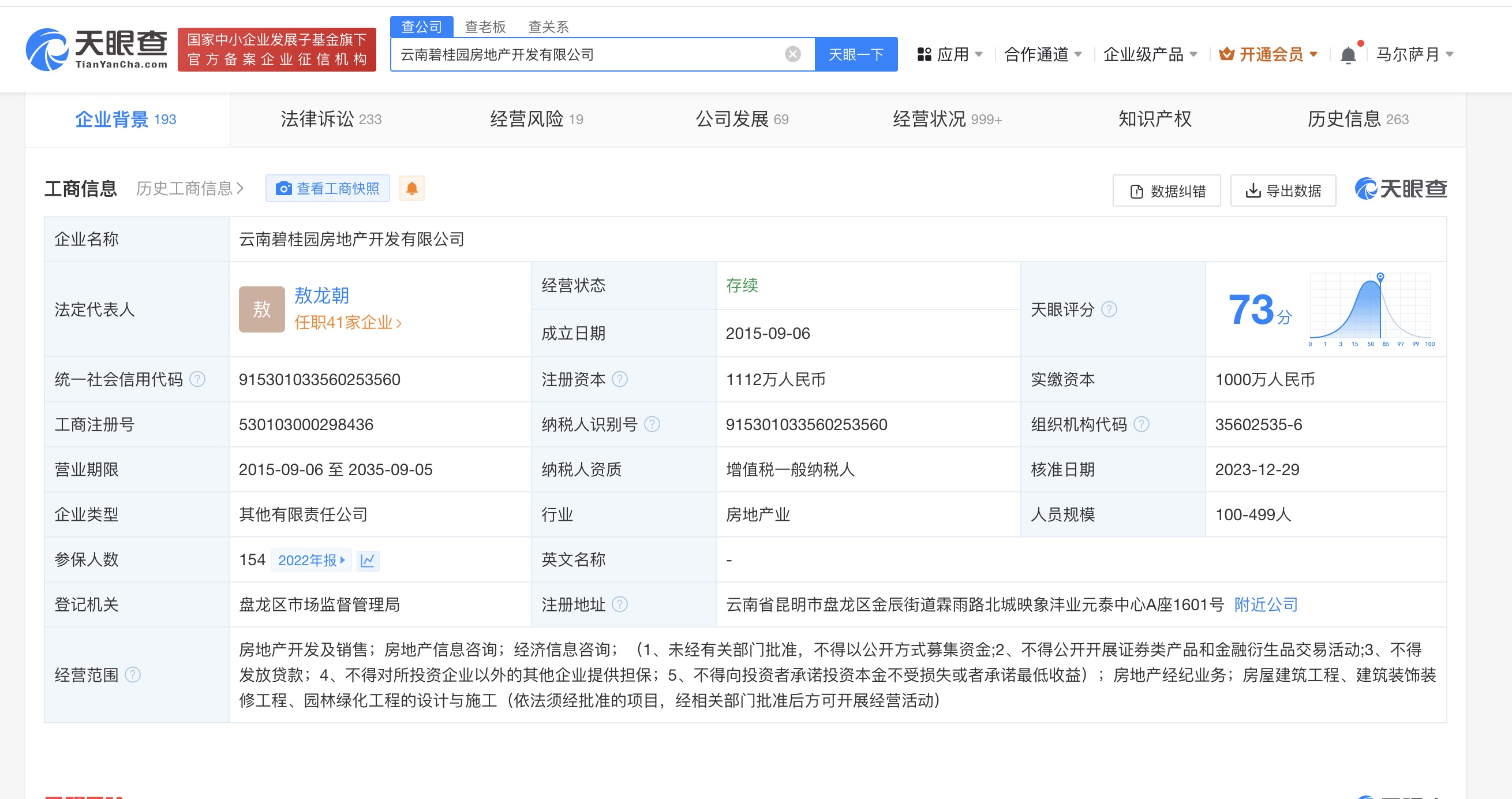Open legal representative 敖龙朝 link

click(321, 296)
